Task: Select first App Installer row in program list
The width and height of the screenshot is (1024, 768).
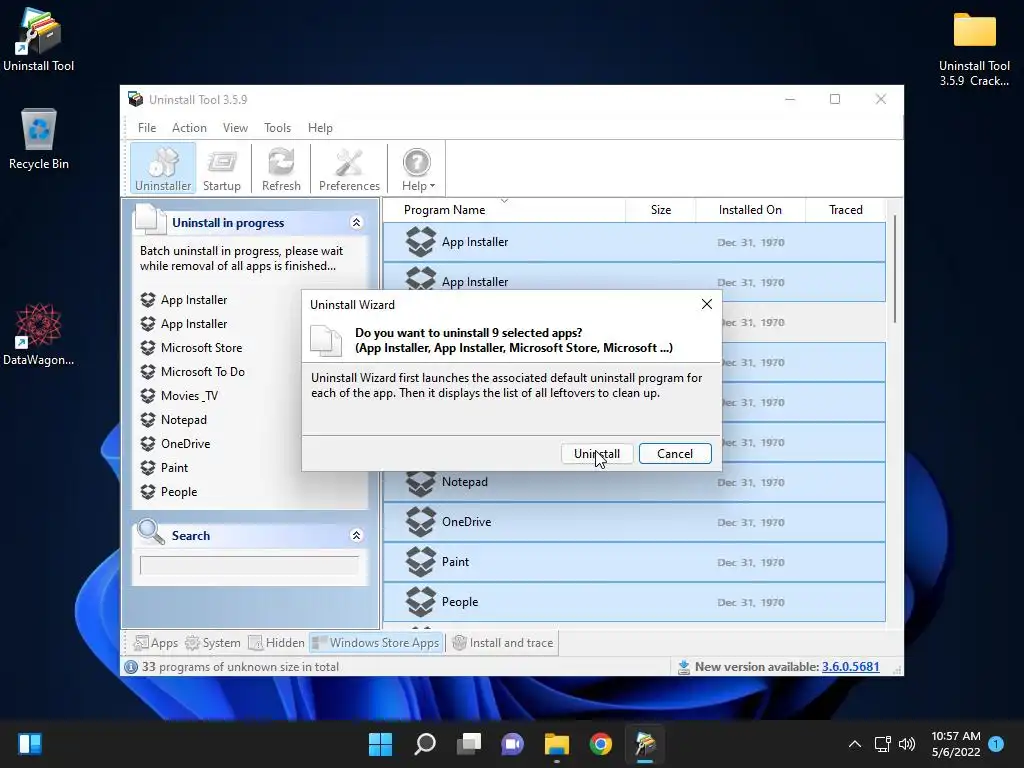Action: (x=634, y=242)
